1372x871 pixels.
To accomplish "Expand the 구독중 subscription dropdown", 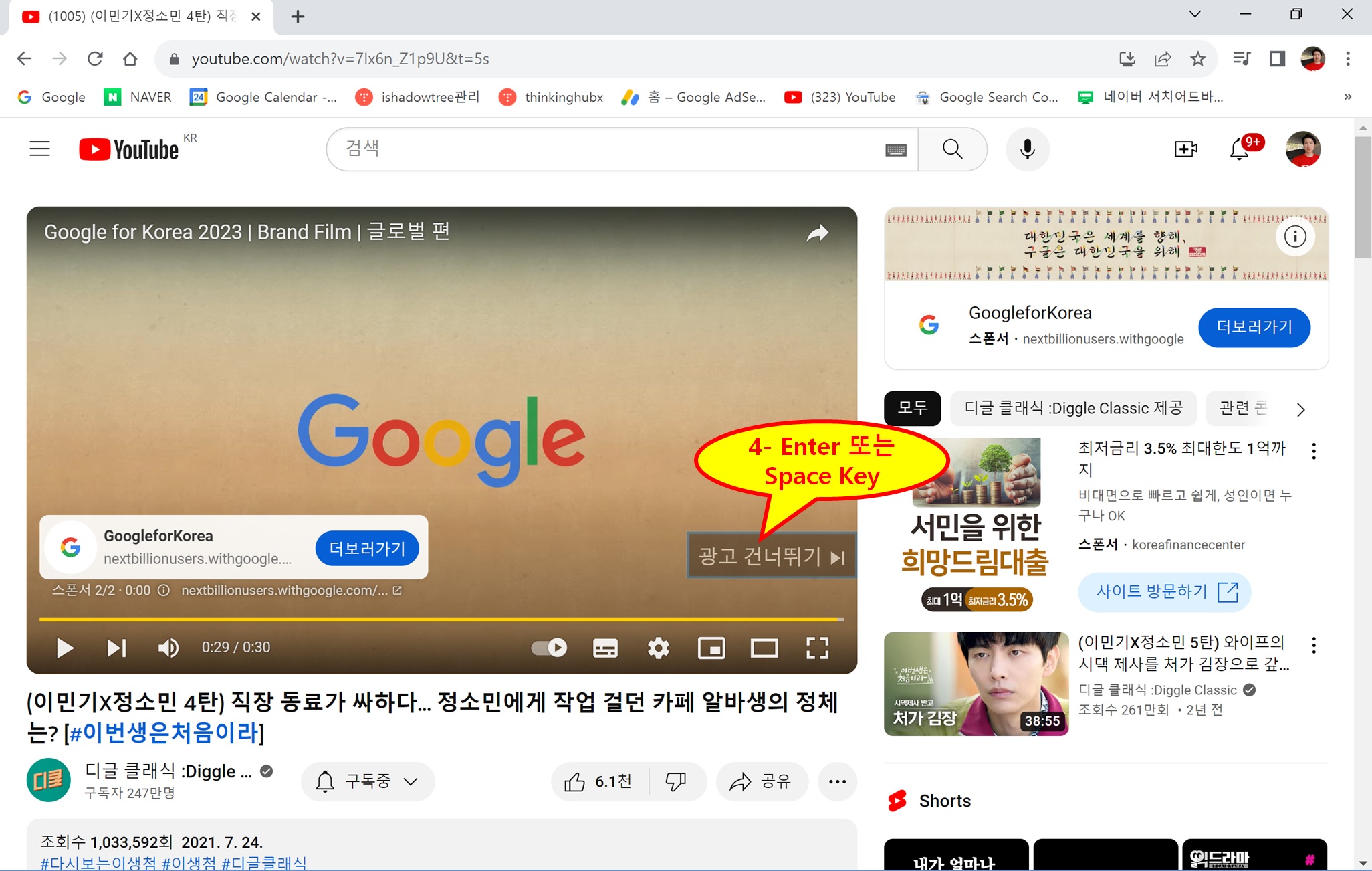I will [x=368, y=781].
